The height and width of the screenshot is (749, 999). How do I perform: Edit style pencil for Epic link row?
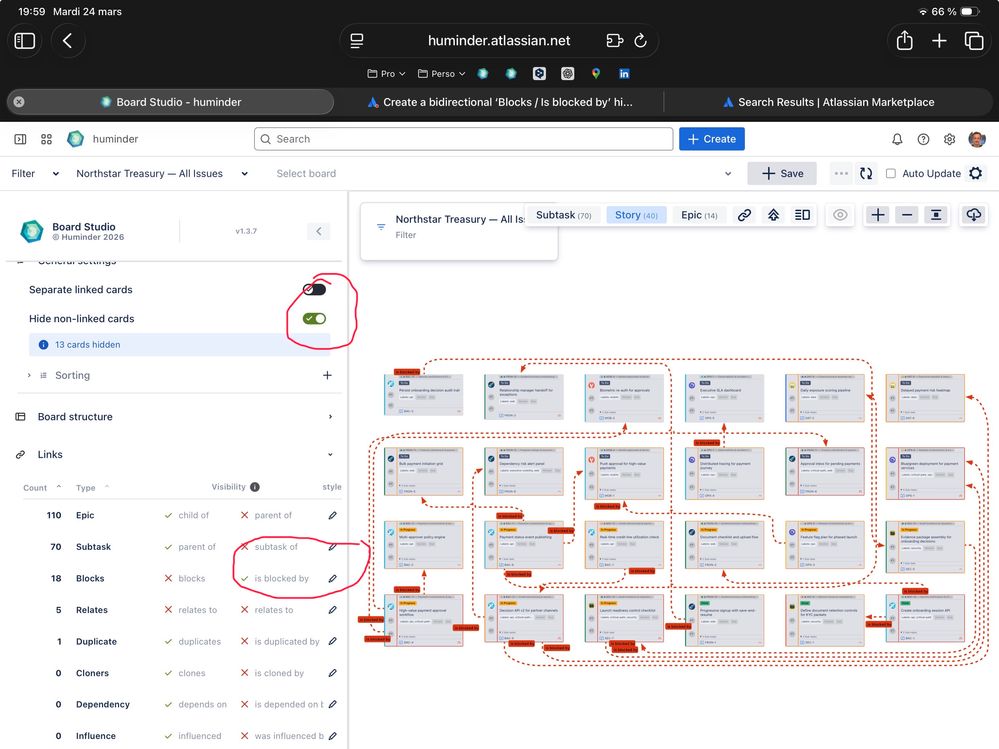point(333,515)
